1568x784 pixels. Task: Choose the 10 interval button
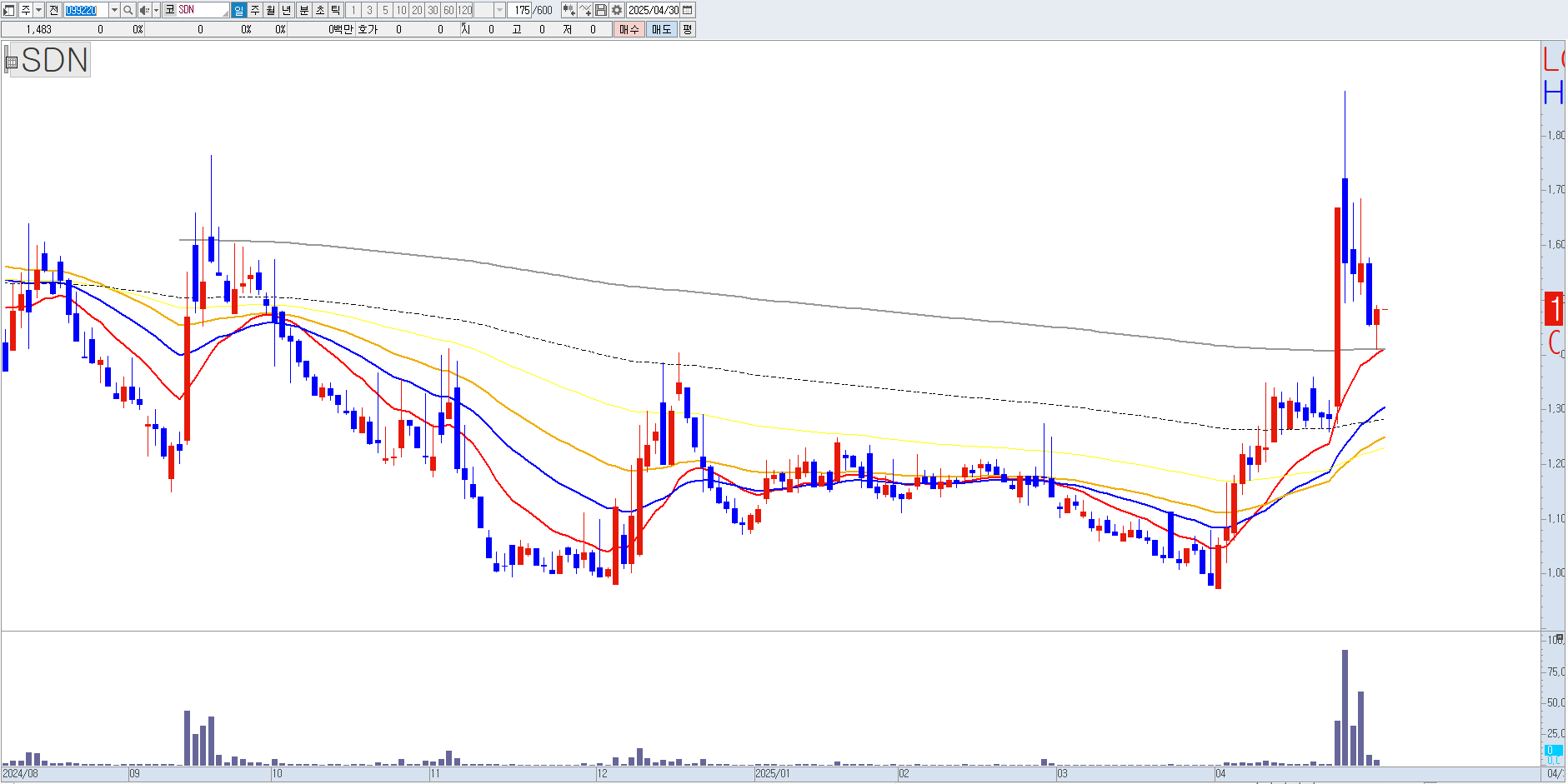(401, 10)
